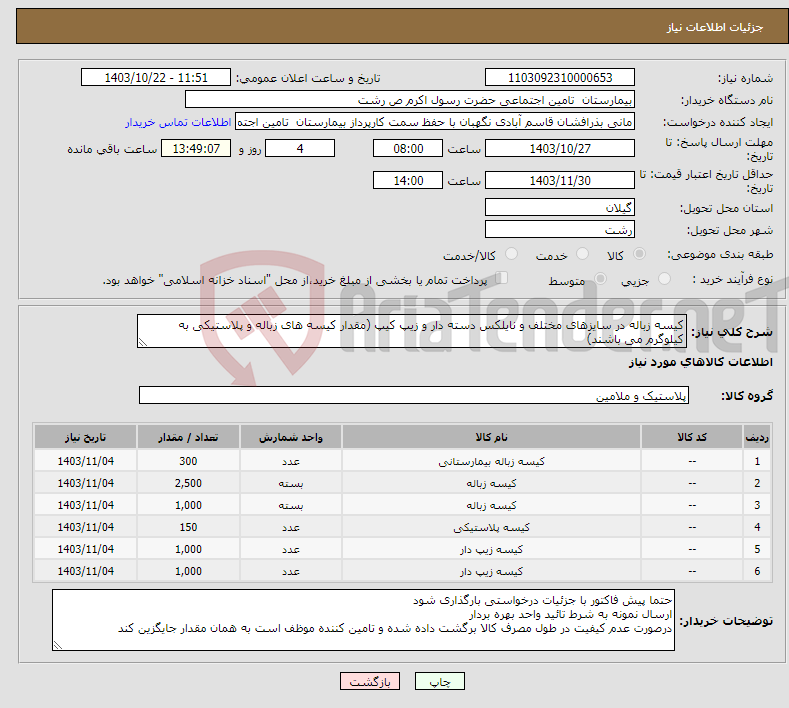This screenshot has height=708, width=789.
Task: Click the price validity date 1403/11/30
Action: click(x=560, y=180)
